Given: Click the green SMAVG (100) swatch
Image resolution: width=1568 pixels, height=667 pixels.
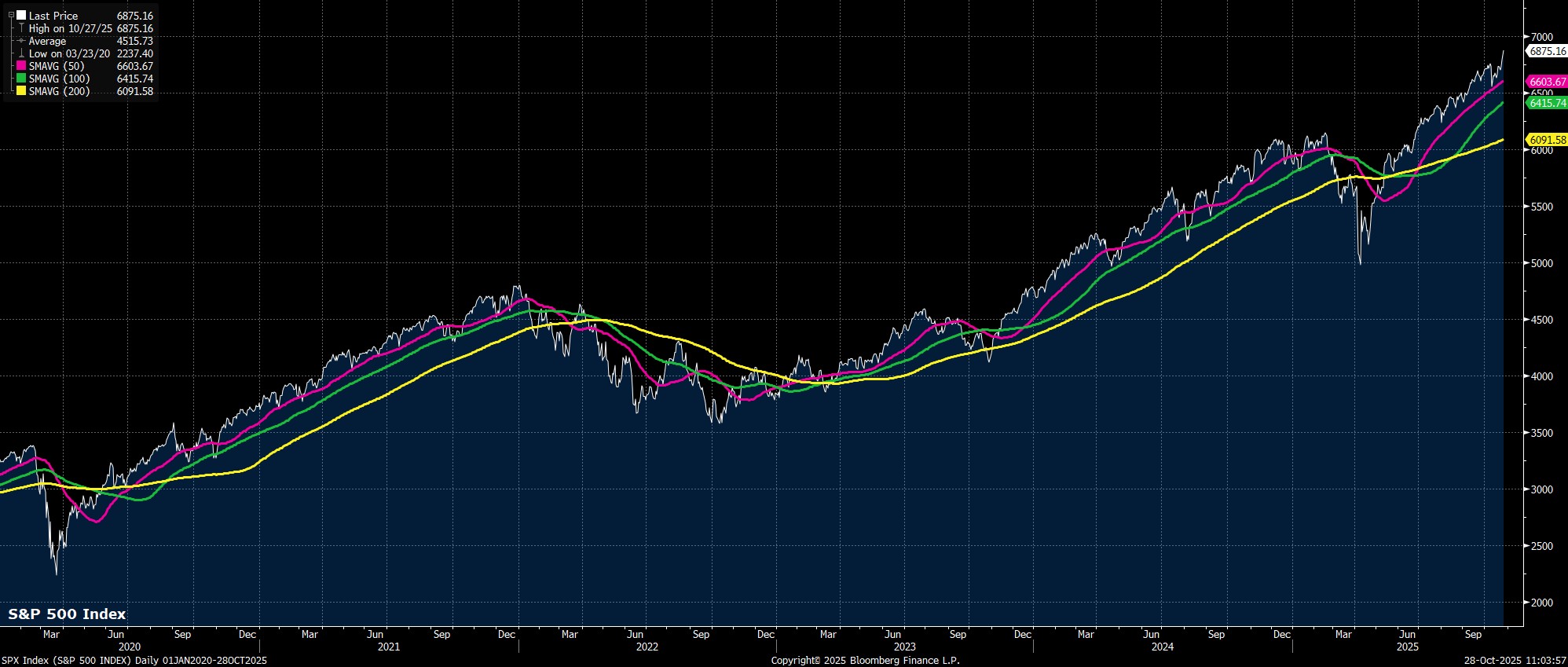Looking at the screenshot, I should point(21,79).
